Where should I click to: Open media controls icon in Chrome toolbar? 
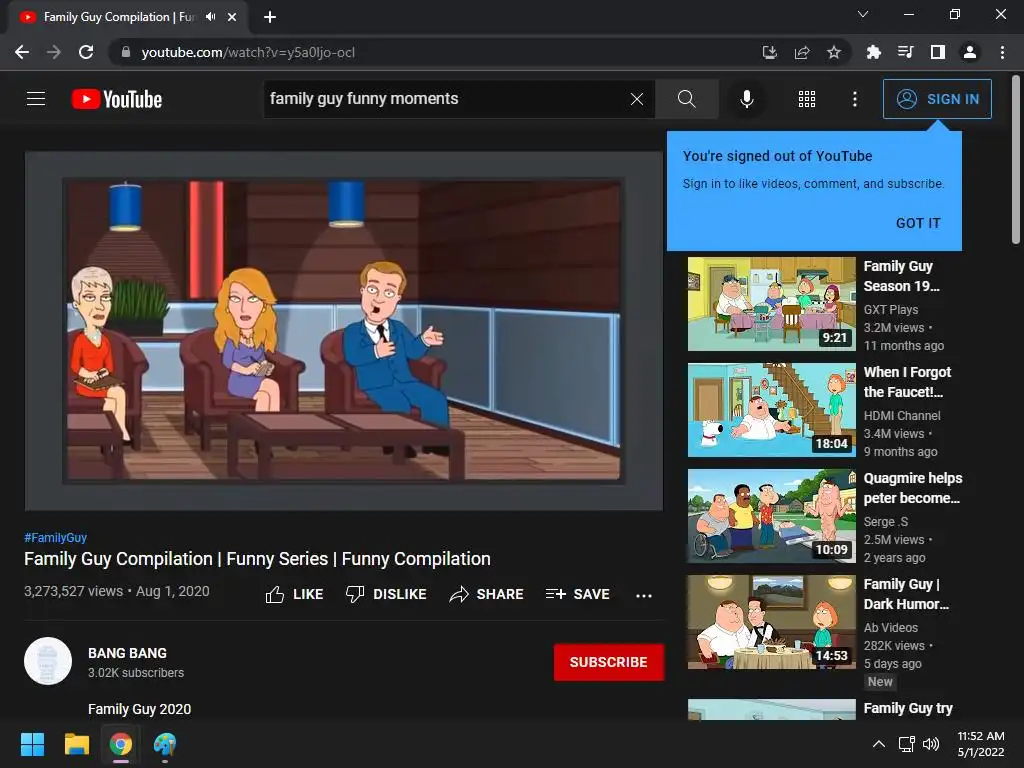click(906, 52)
